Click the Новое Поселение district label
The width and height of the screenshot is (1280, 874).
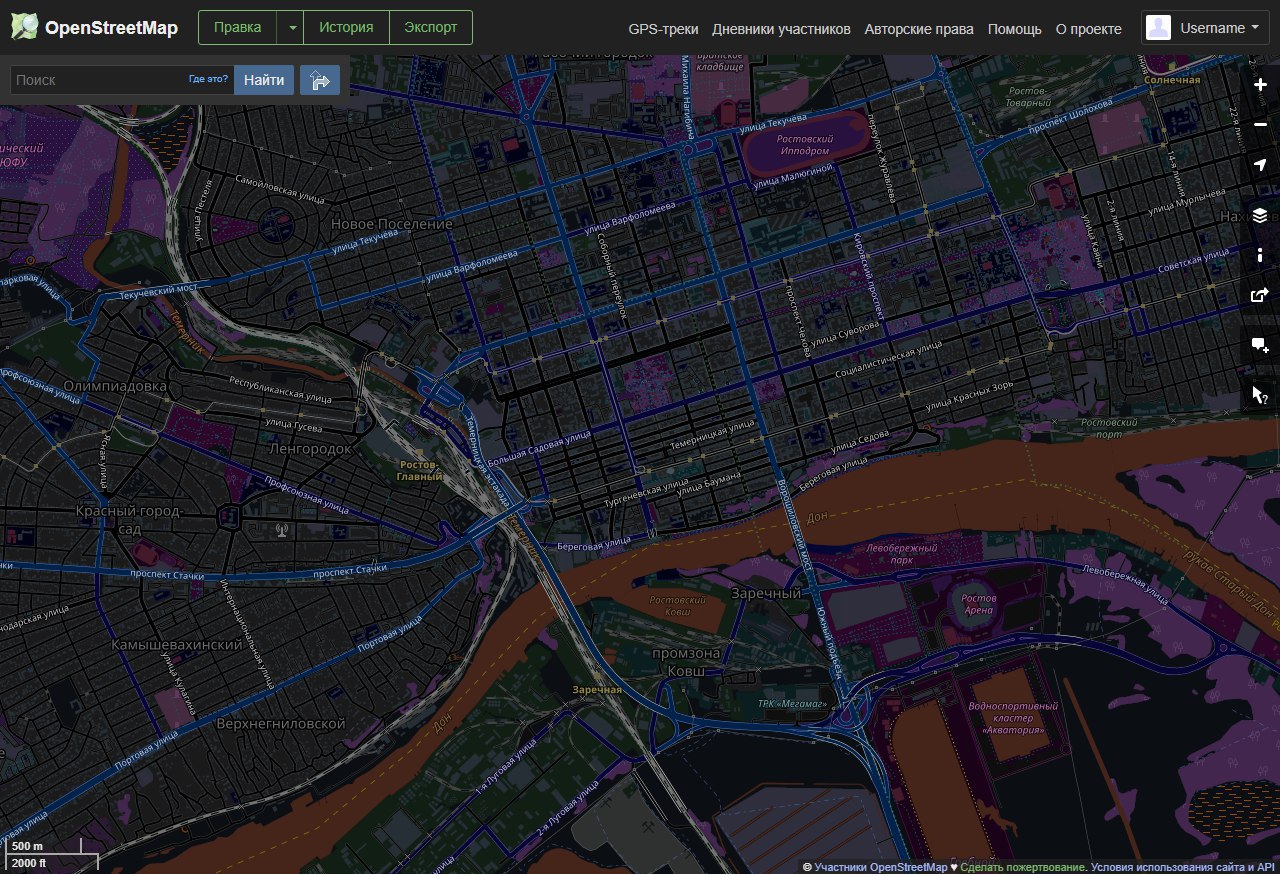point(392,224)
